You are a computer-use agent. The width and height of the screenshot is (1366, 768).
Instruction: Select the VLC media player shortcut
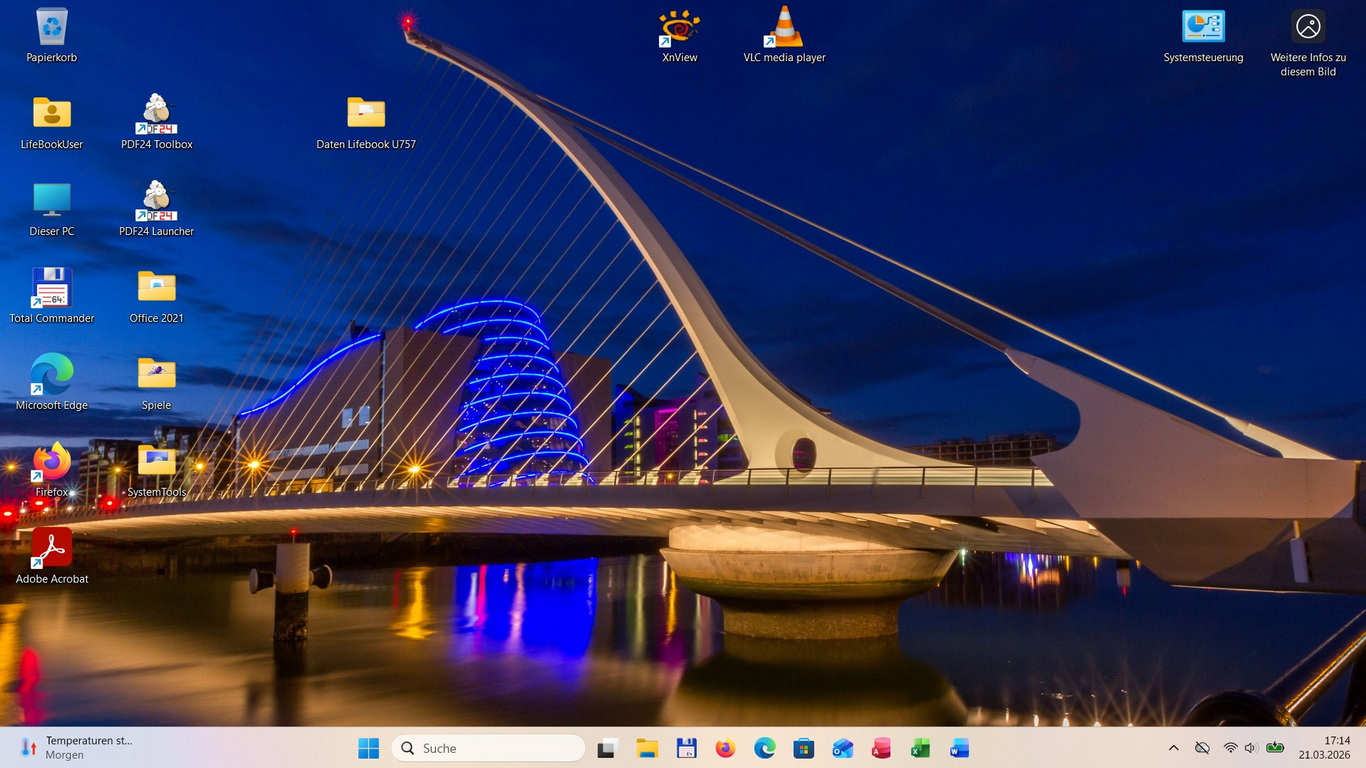[x=784, y=28]
